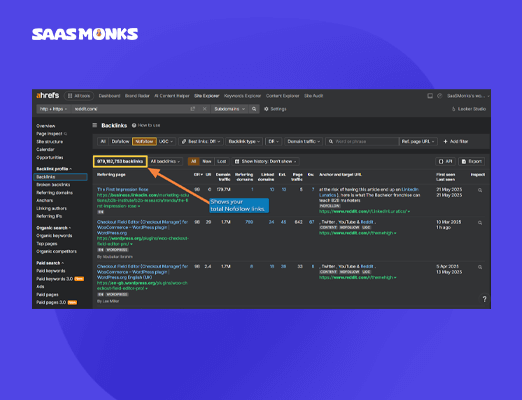Open Settings gear next to search bar
The image size is (522, 400).
275,109
